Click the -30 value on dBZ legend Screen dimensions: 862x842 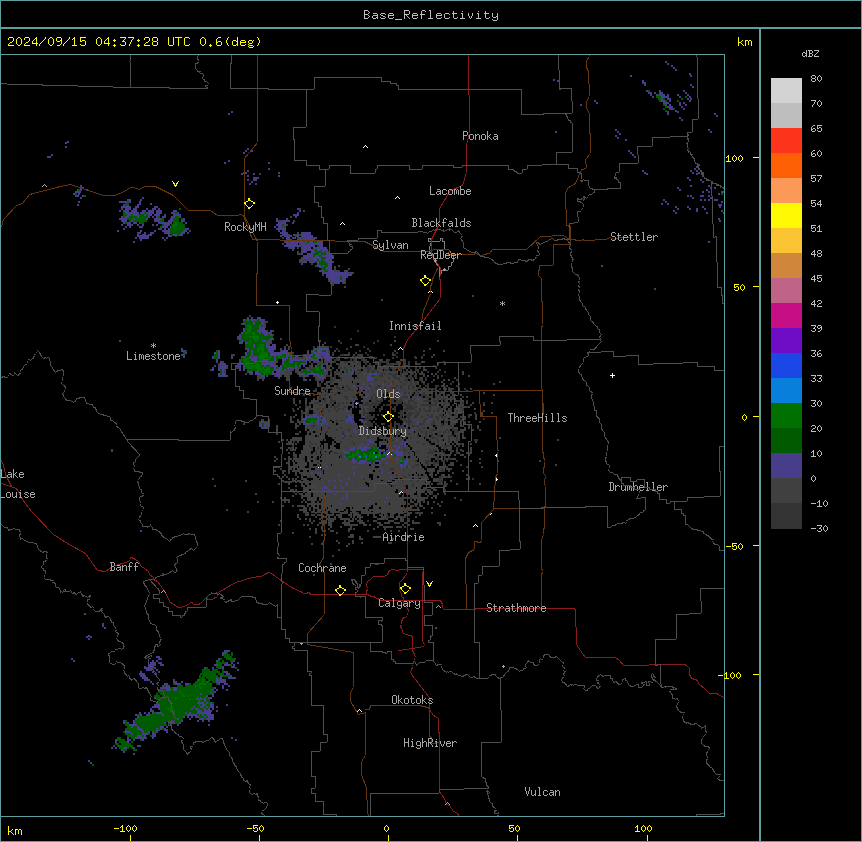pos(819,529)
